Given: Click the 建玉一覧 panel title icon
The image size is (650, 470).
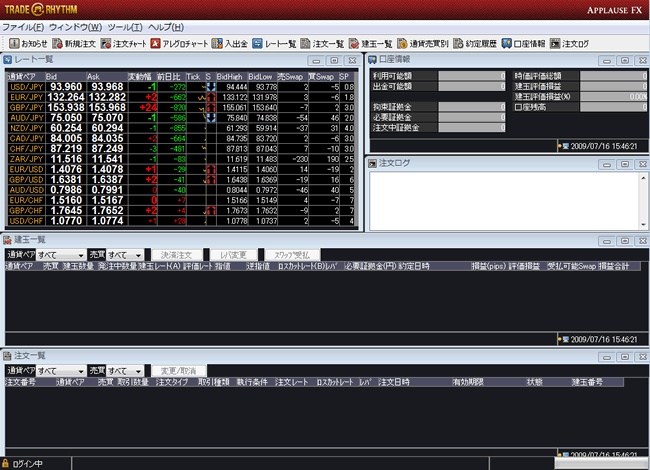Looking at the screenshot, I should (x=7, y=240).
